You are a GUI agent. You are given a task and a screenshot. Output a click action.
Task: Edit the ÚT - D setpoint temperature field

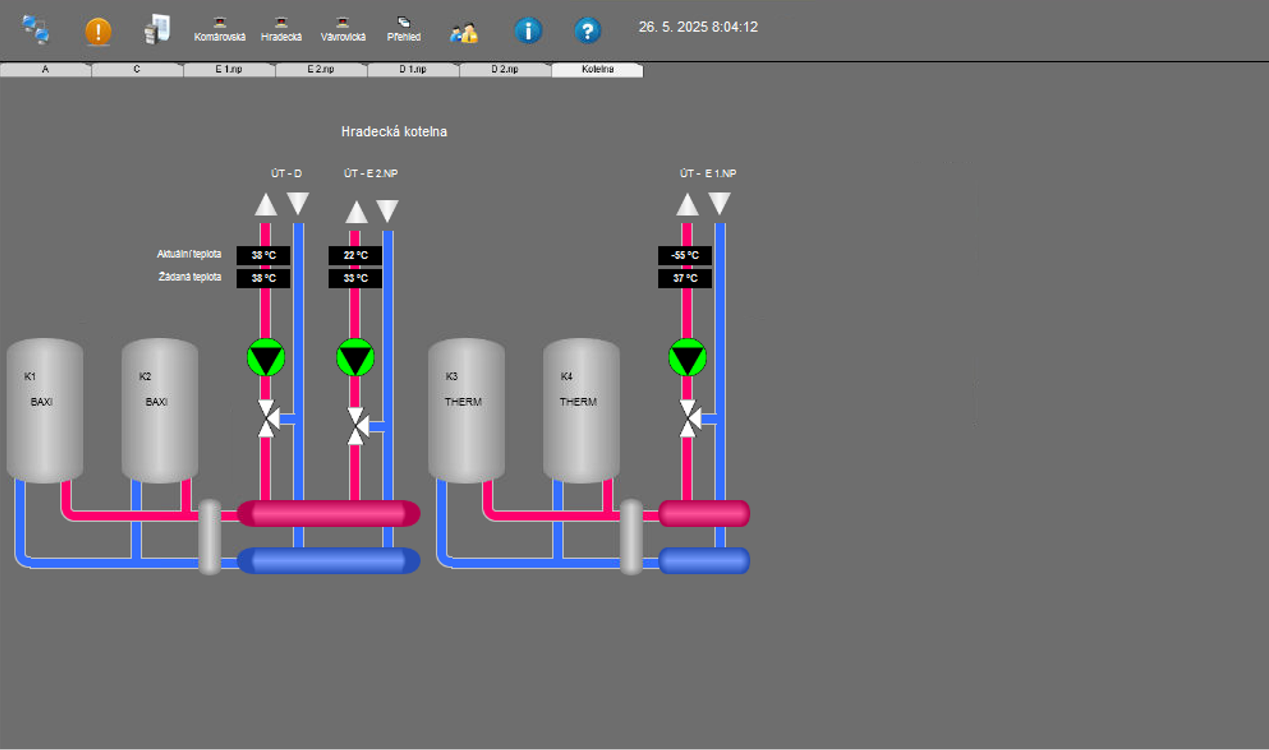[x=263, y=279]
